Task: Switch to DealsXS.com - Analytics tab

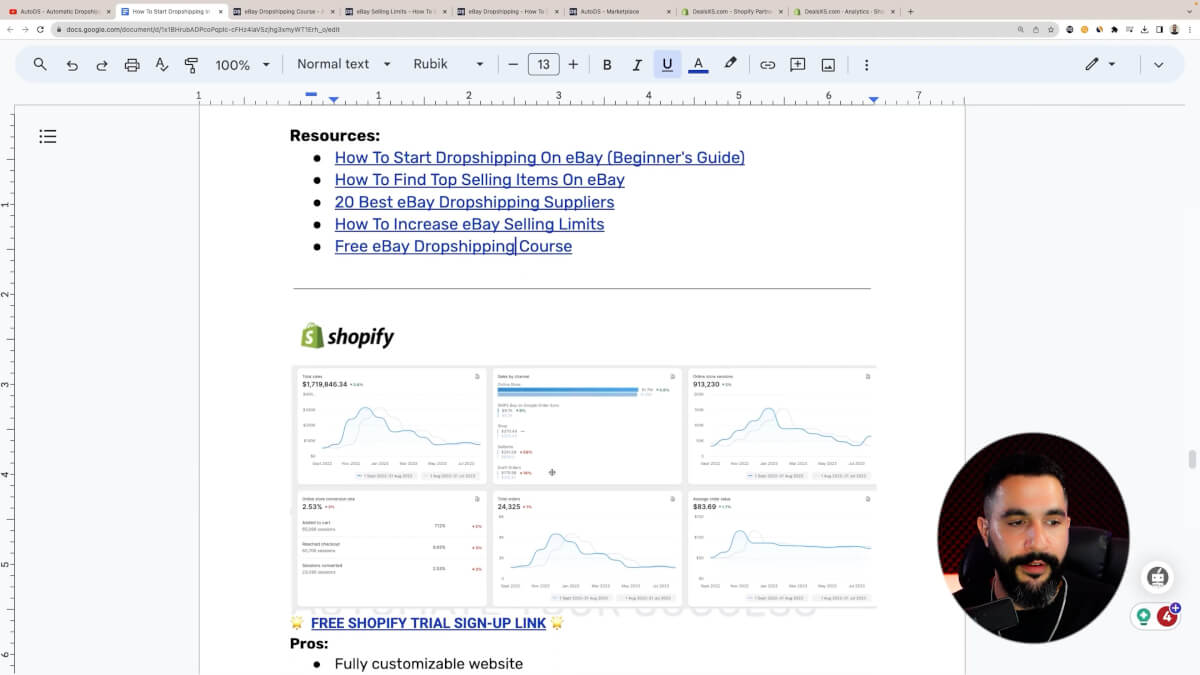Action: (x=844, y=11)
